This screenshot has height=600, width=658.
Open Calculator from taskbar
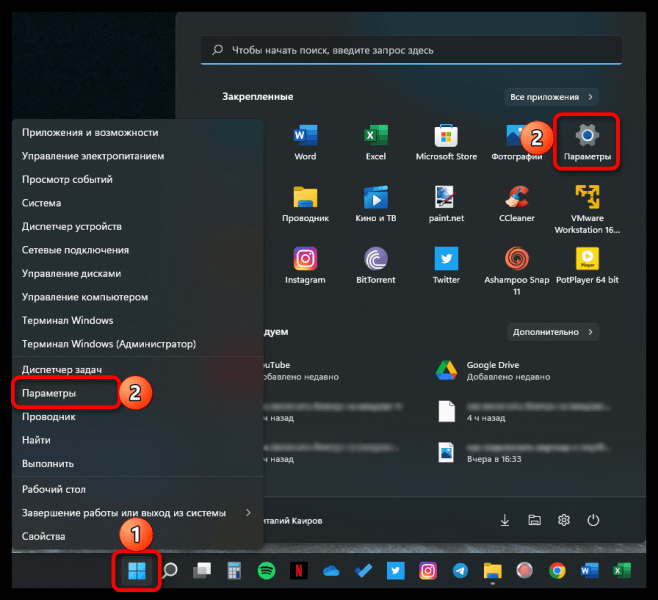pos(234,571)
